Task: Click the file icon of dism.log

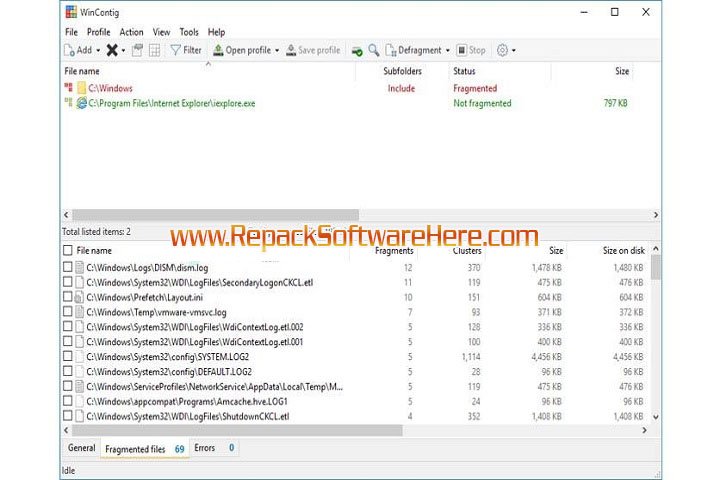Action: pyautogui.click(x=79, y=267)
